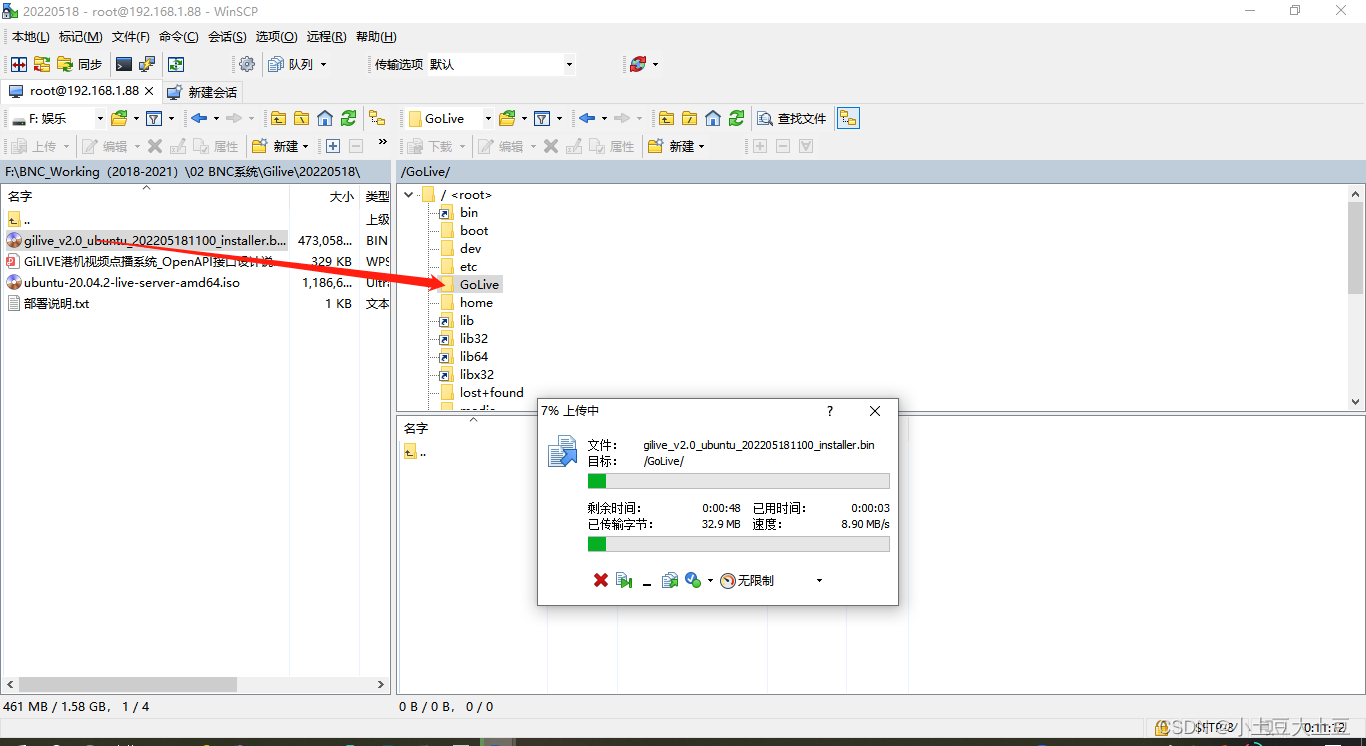
Task: Cancel the upload with the red X
Action: (x=601, y=580)
